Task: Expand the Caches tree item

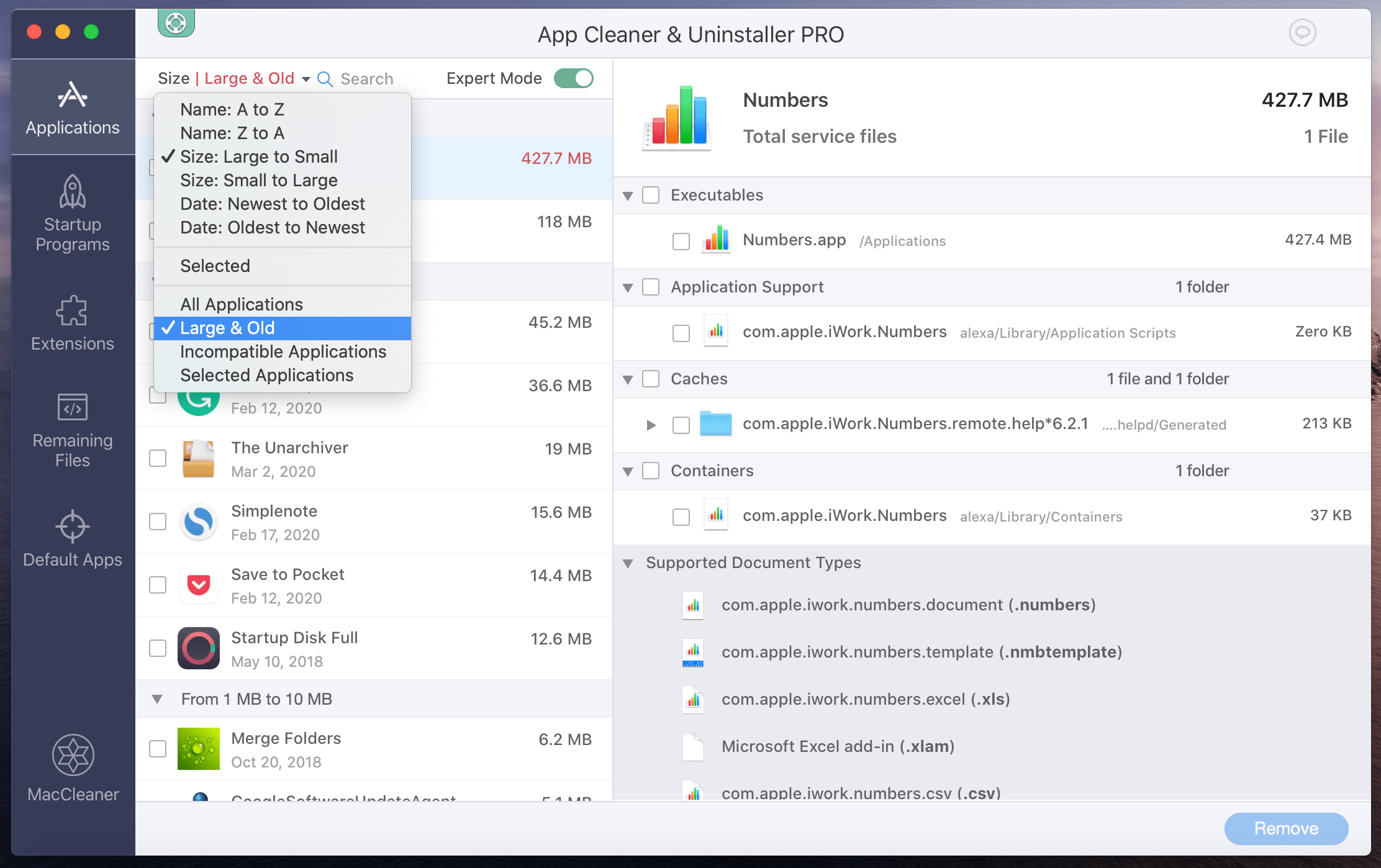Action: pos(628,379)
